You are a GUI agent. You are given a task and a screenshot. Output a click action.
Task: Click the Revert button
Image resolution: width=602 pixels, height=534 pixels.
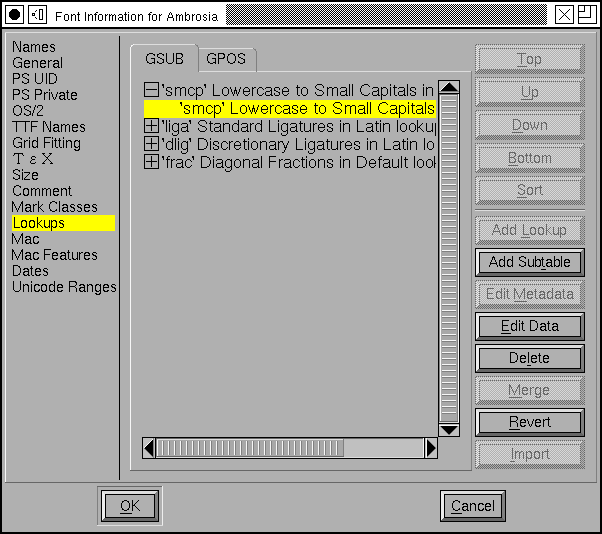tap(529, 422)
